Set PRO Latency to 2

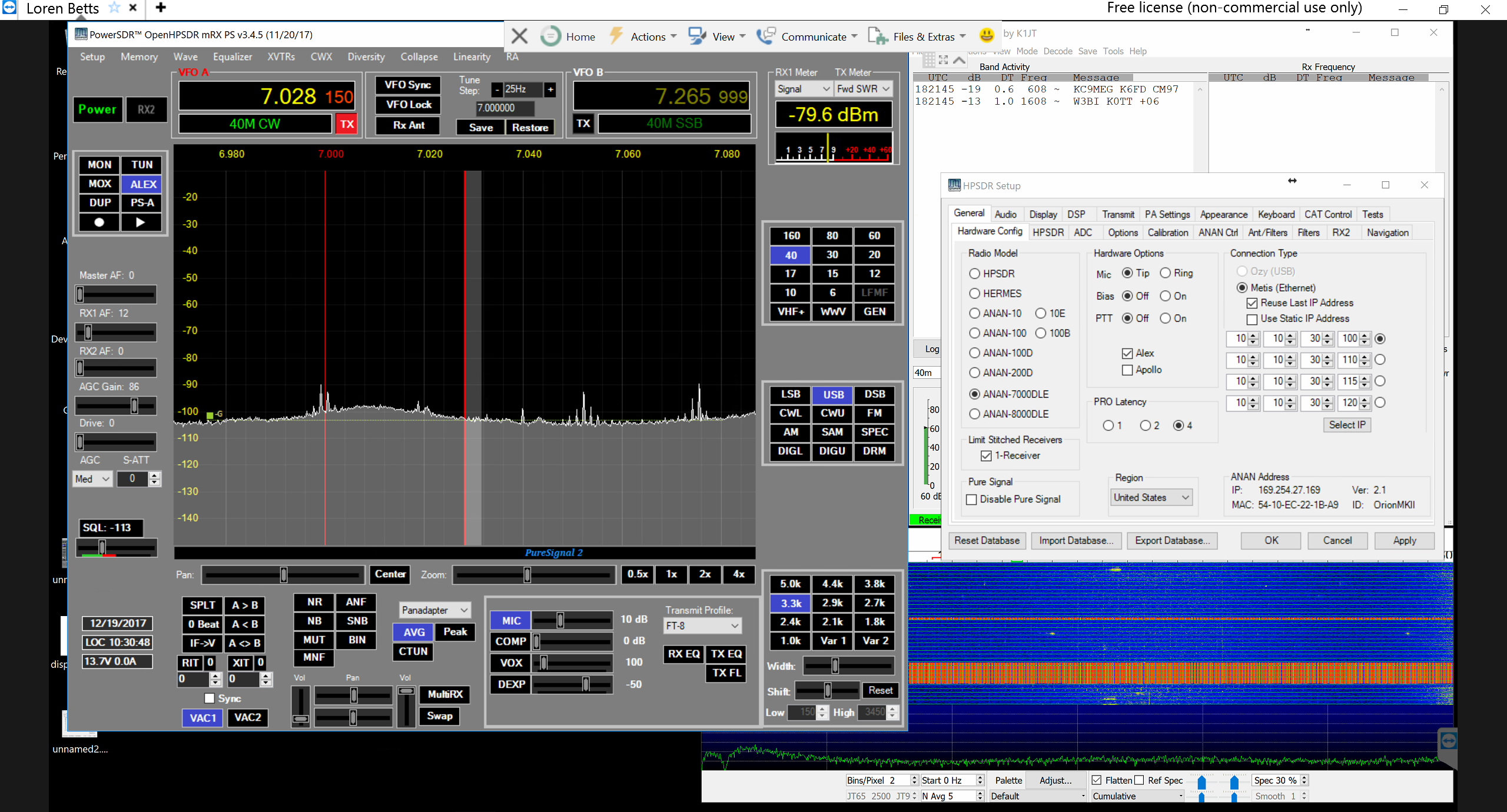[1146, 425]
